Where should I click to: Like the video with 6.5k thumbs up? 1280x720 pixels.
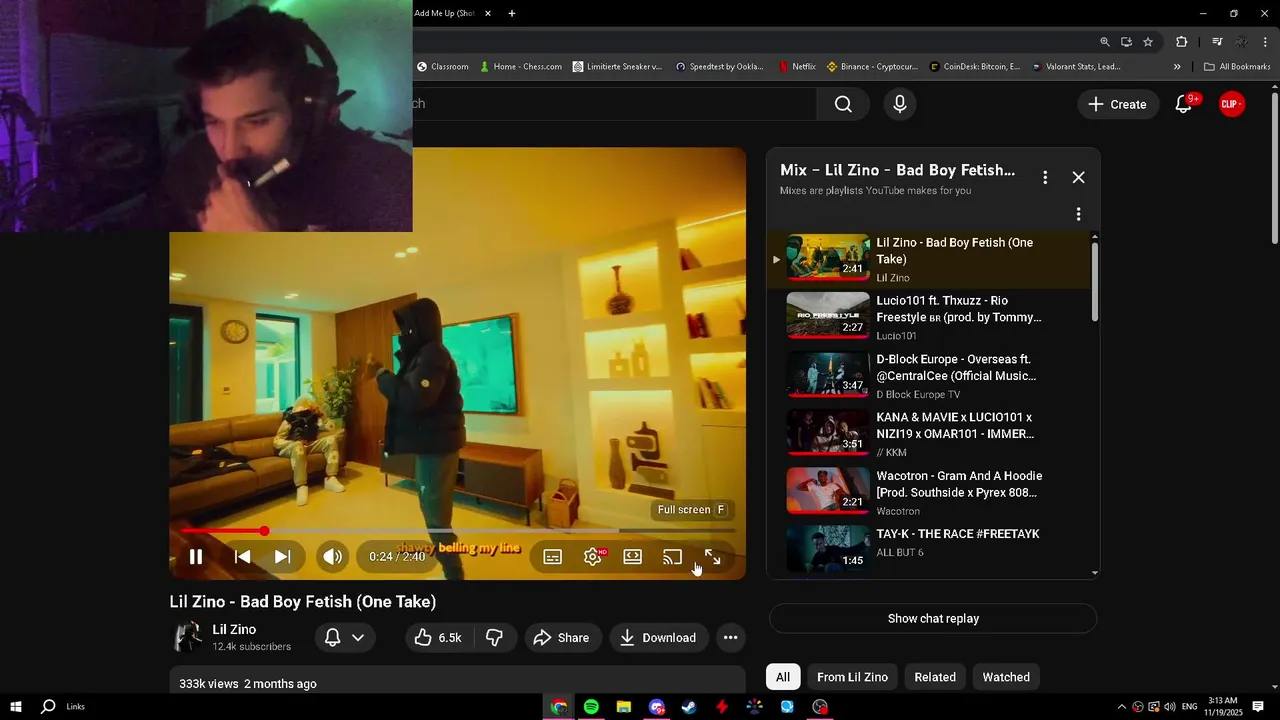click(438, 638)
